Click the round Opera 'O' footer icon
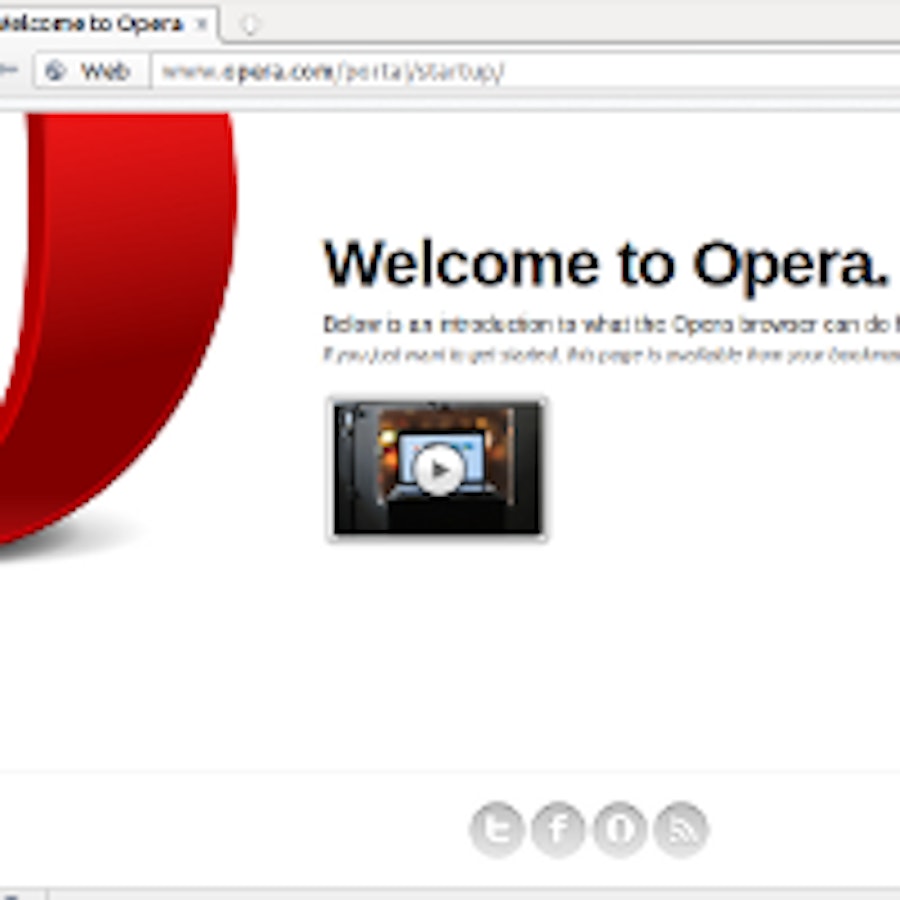Screen dimensions: 900x900 (620, 829)
